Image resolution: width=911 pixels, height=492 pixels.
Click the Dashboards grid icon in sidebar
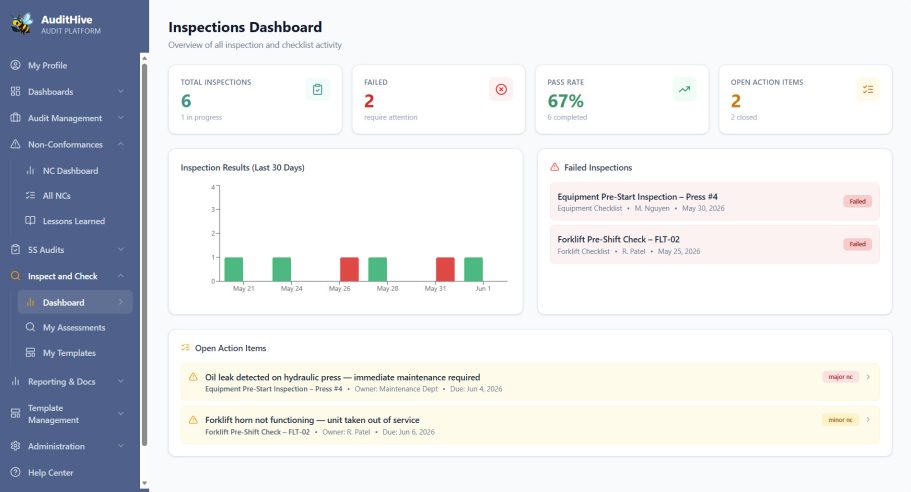coord(16,91)
